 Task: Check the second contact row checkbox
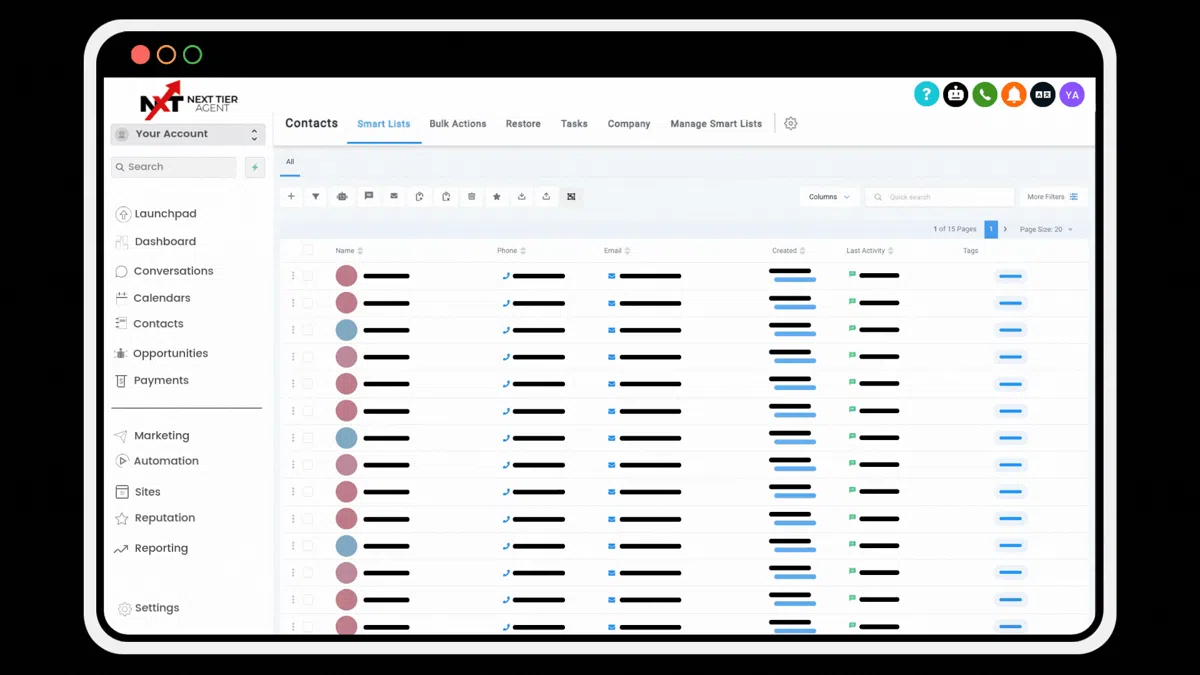[308, 303]
